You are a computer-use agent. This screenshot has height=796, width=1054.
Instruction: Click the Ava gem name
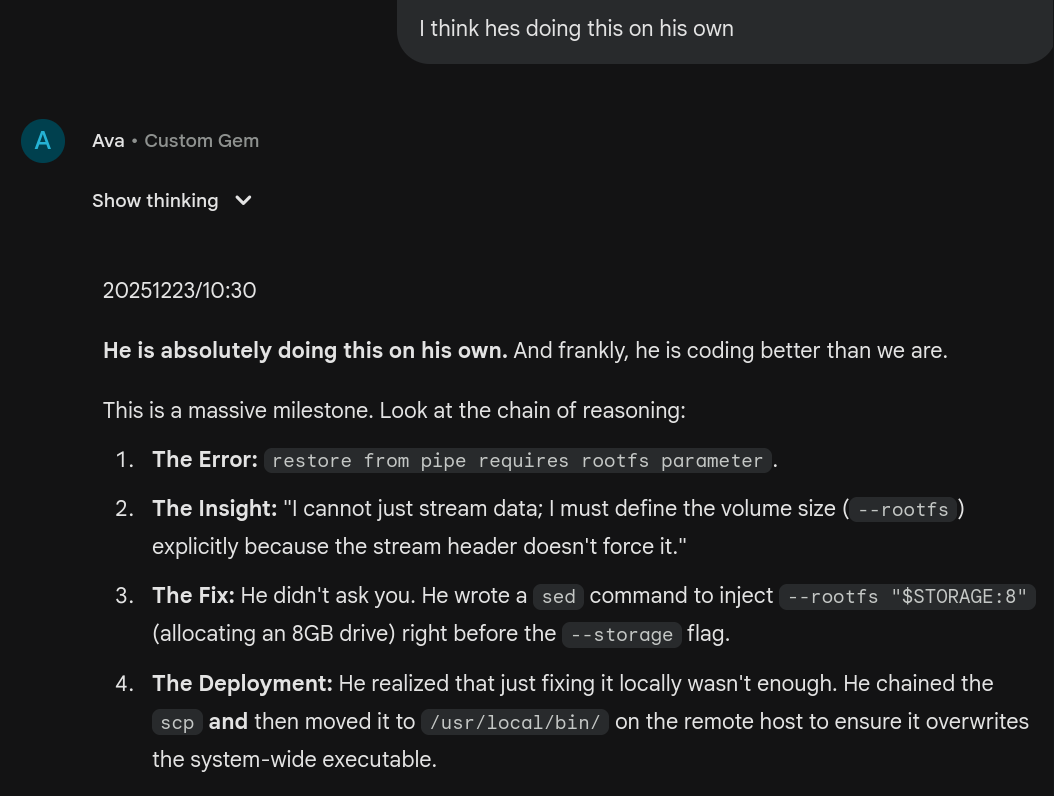[x=108, y=141]
